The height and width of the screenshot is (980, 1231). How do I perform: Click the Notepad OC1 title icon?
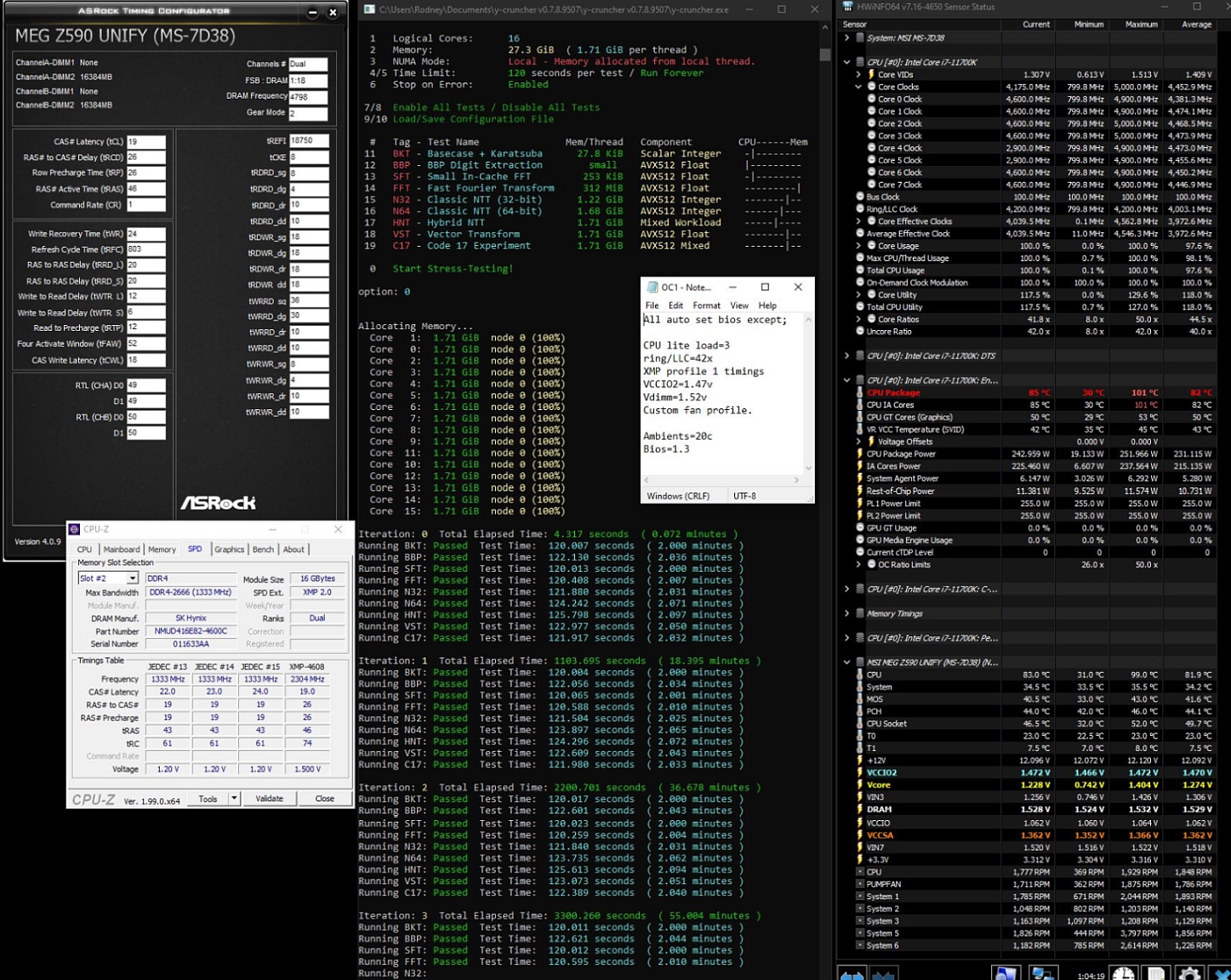click(653, 288)
